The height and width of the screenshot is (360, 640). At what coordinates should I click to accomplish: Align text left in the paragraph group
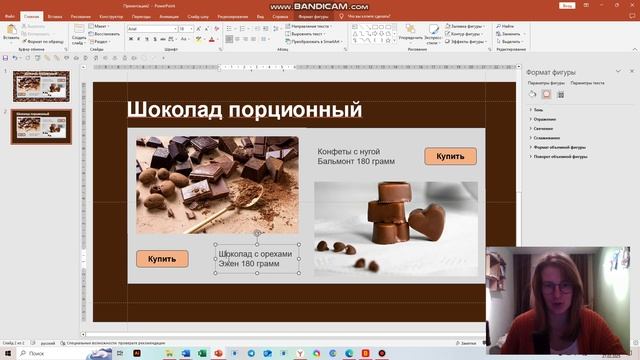coord(229,39)
